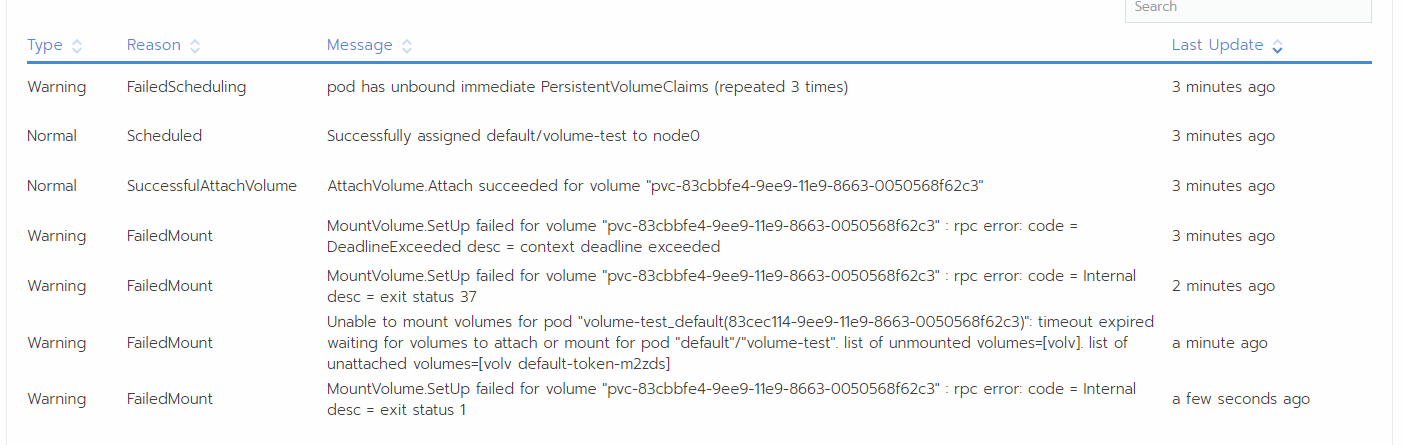
Task: Click the Last Update column header label
Action: click(x=1217, y=45)
